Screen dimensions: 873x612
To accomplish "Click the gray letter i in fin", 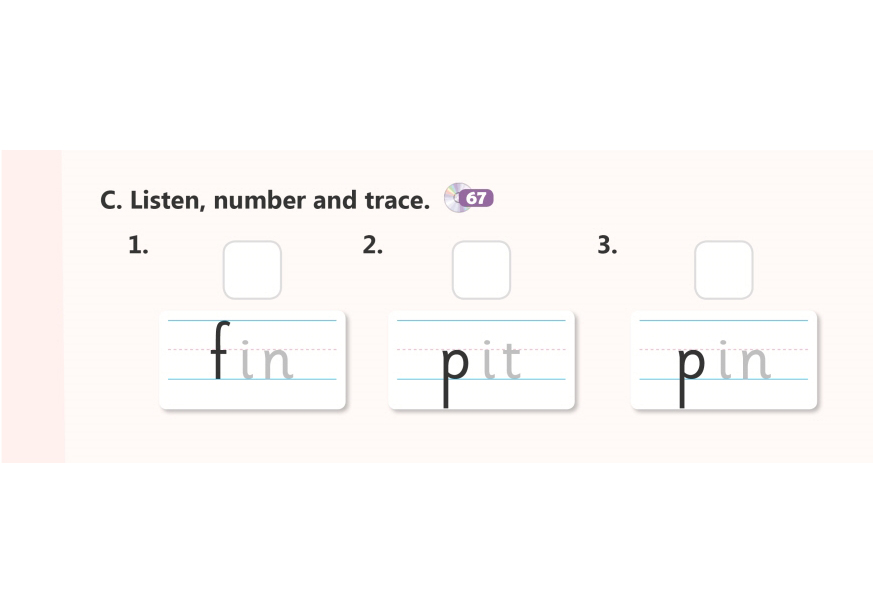I will coord(248,360).
